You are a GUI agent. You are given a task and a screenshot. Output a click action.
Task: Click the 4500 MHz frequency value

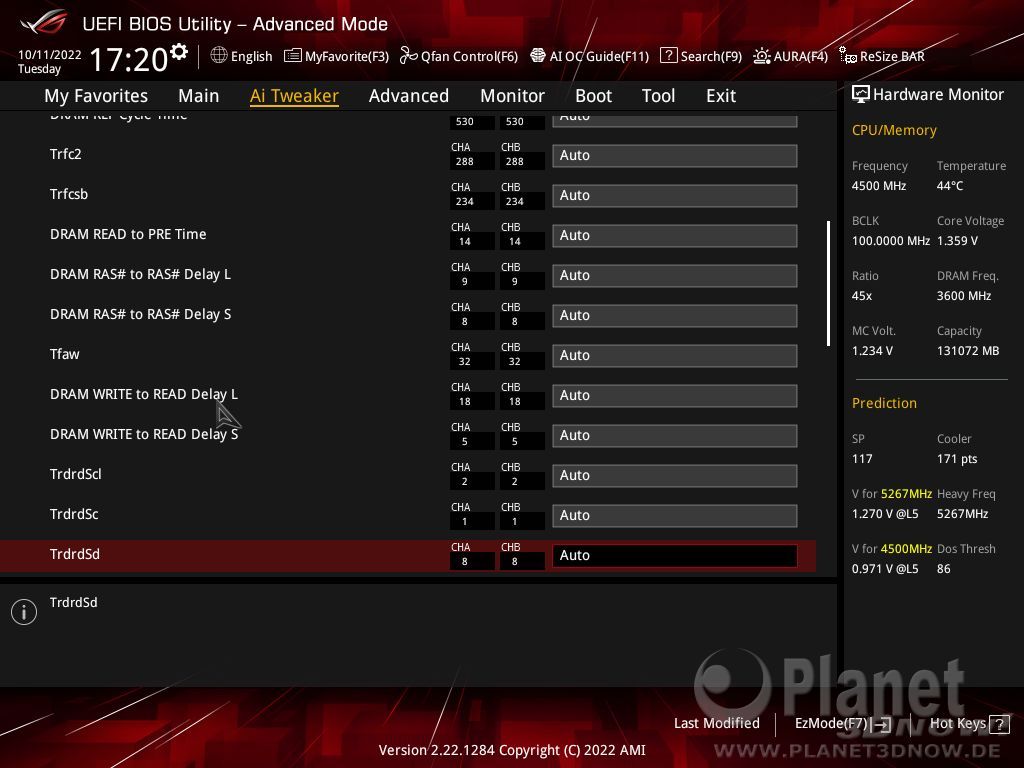(879, 186)
